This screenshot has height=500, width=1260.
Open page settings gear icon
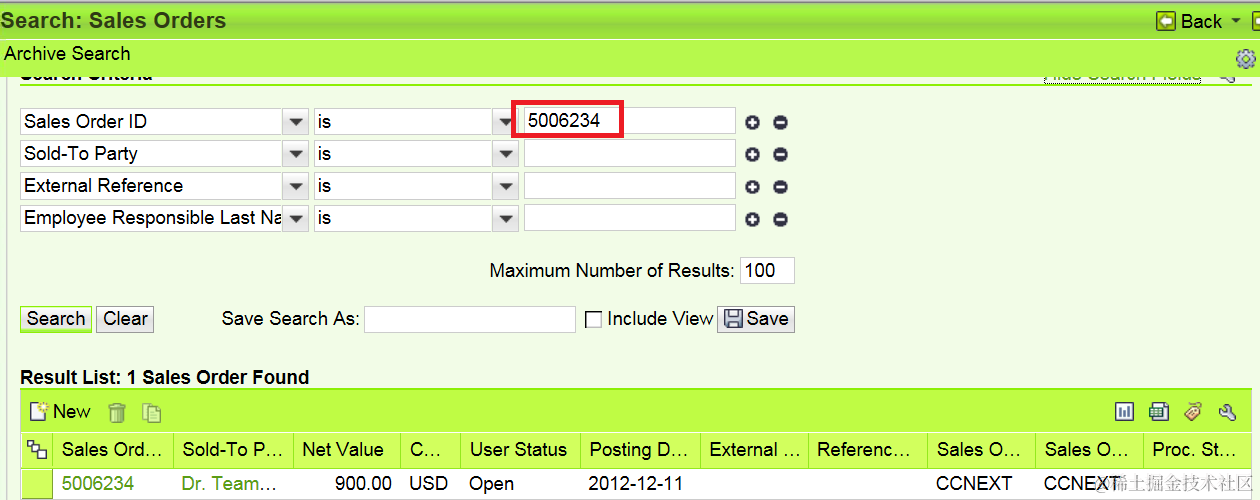point(1245,59)
